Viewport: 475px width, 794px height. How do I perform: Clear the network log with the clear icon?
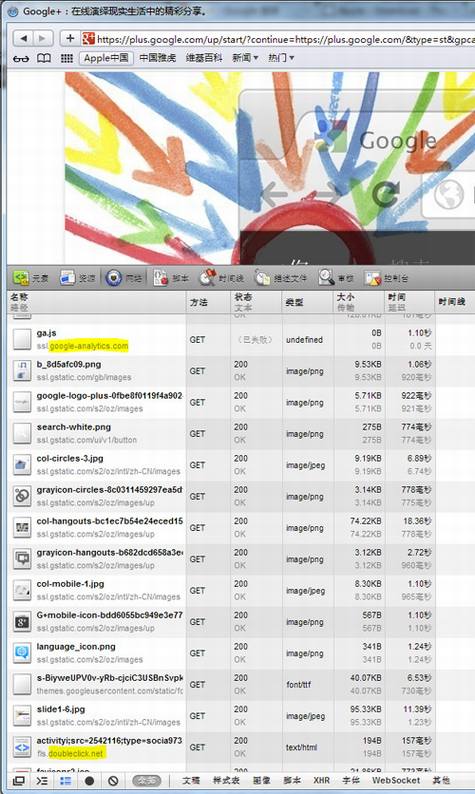(113, 780)
